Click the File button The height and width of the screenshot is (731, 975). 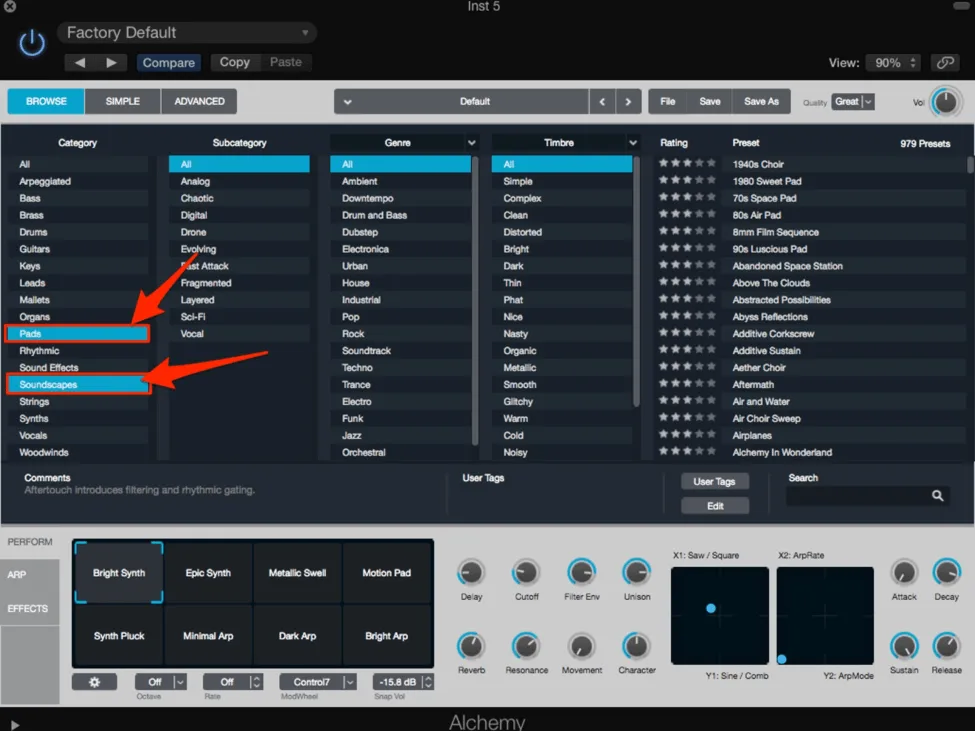[x=668, y=101]
